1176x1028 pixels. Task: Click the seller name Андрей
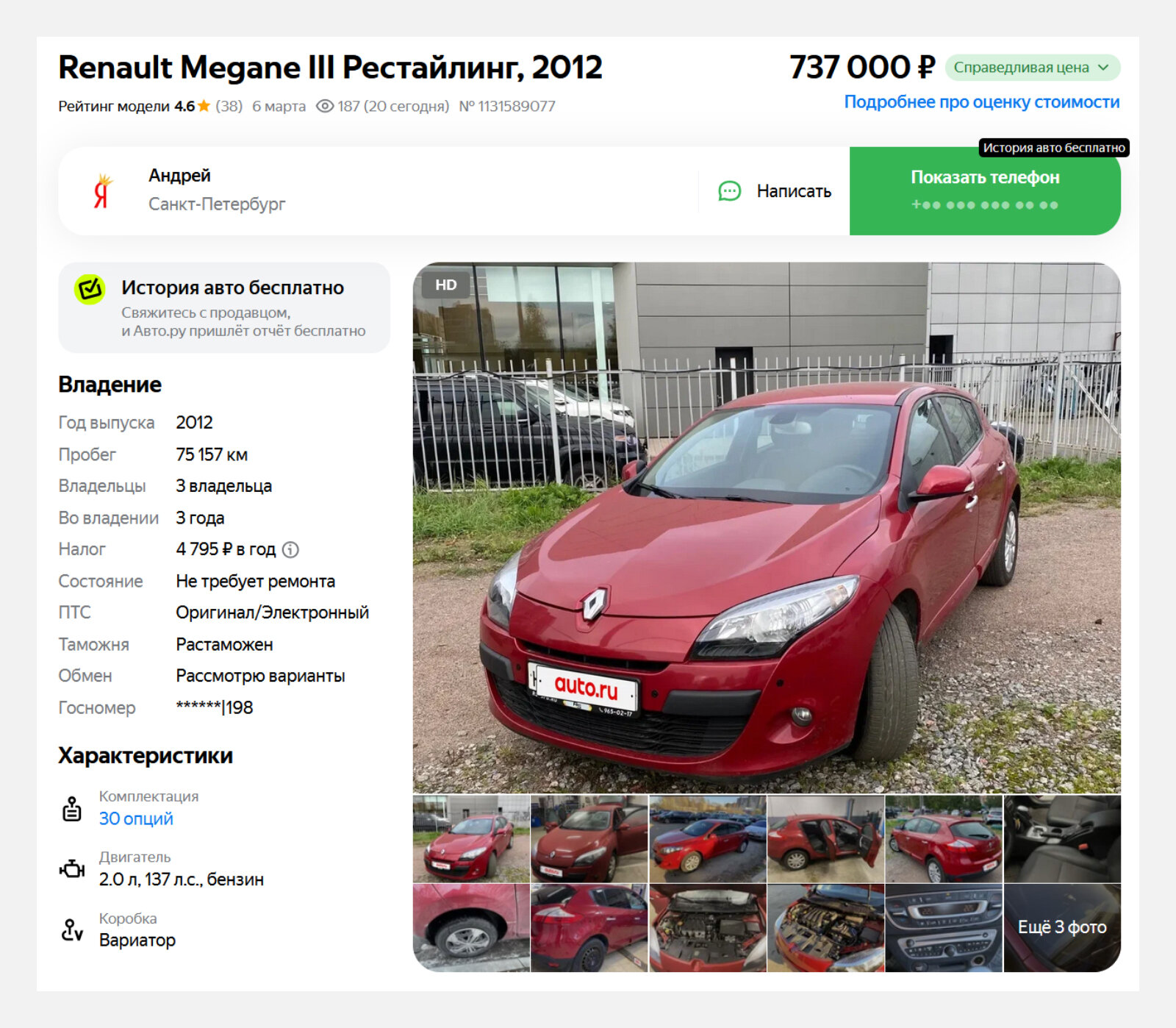179,176
